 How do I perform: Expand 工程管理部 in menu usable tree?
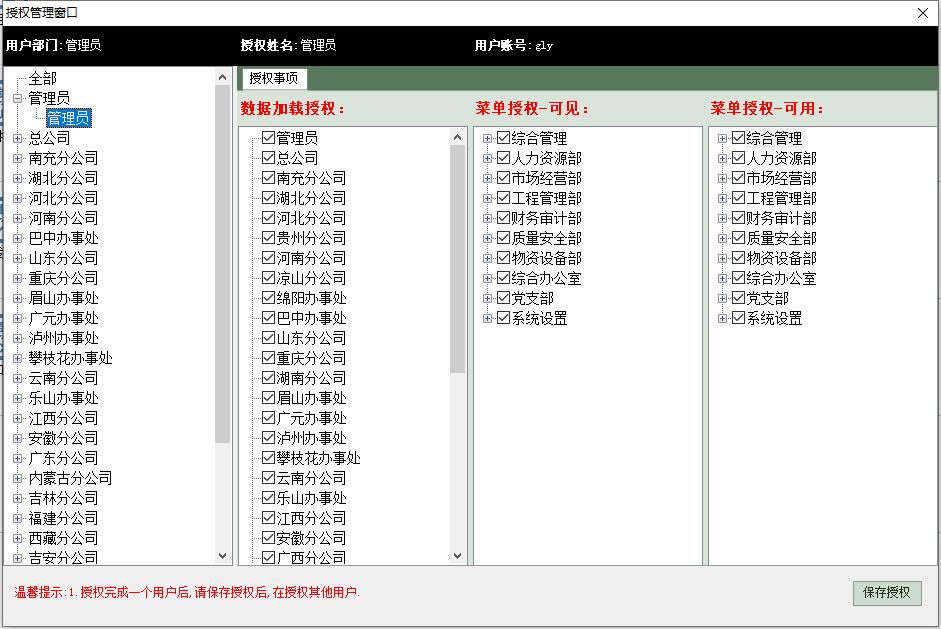coord(723,199)
